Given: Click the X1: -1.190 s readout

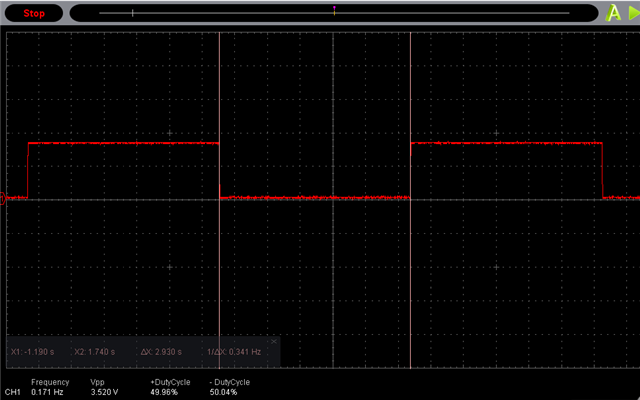Looking at the screenshot, I should (33, 352).
